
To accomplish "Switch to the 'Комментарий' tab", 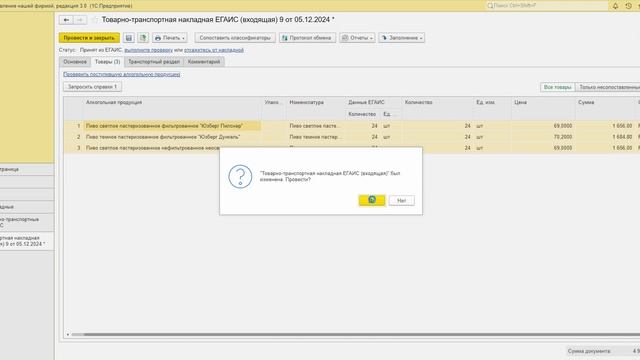I will 204,62.
